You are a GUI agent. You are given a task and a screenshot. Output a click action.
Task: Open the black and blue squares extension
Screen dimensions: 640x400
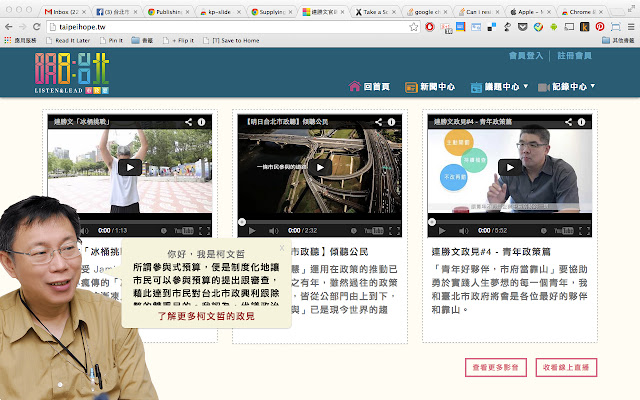[x=492, y=27]
